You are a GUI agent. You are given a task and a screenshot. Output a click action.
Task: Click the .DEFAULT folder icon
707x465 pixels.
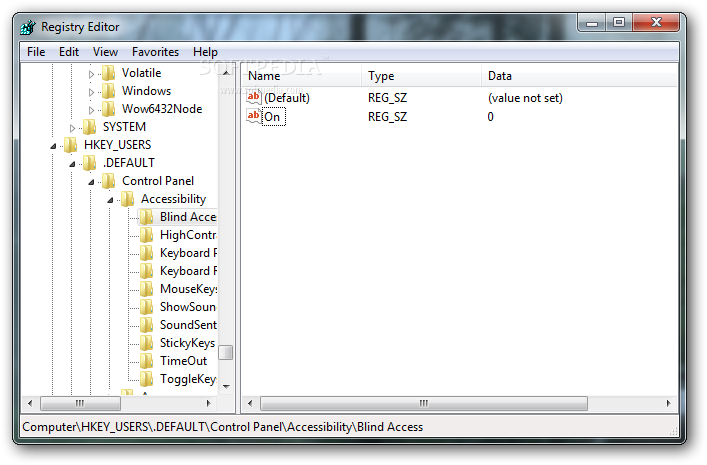tap(89, 163)
